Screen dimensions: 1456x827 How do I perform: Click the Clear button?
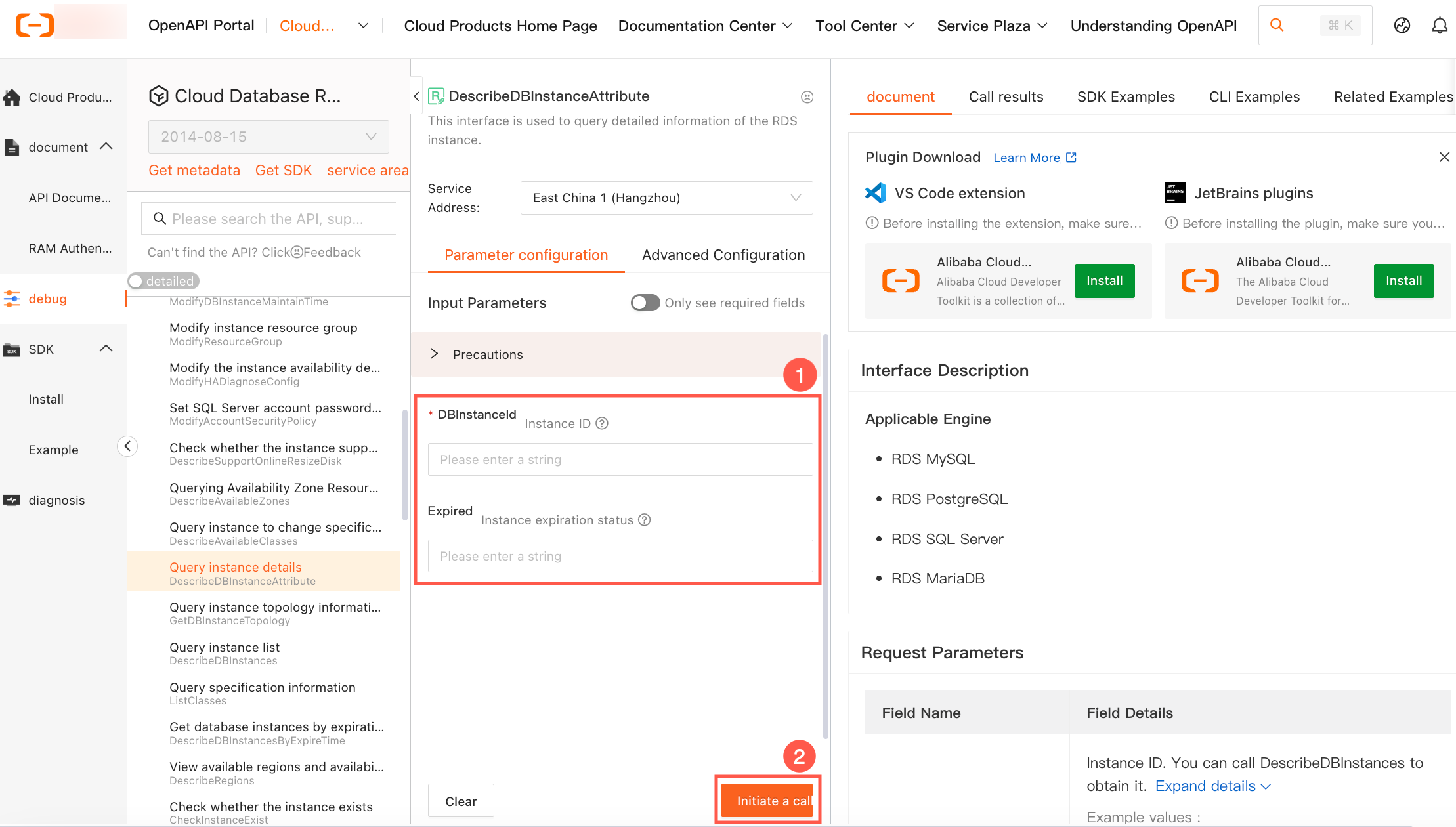click(x=461, y=801)
